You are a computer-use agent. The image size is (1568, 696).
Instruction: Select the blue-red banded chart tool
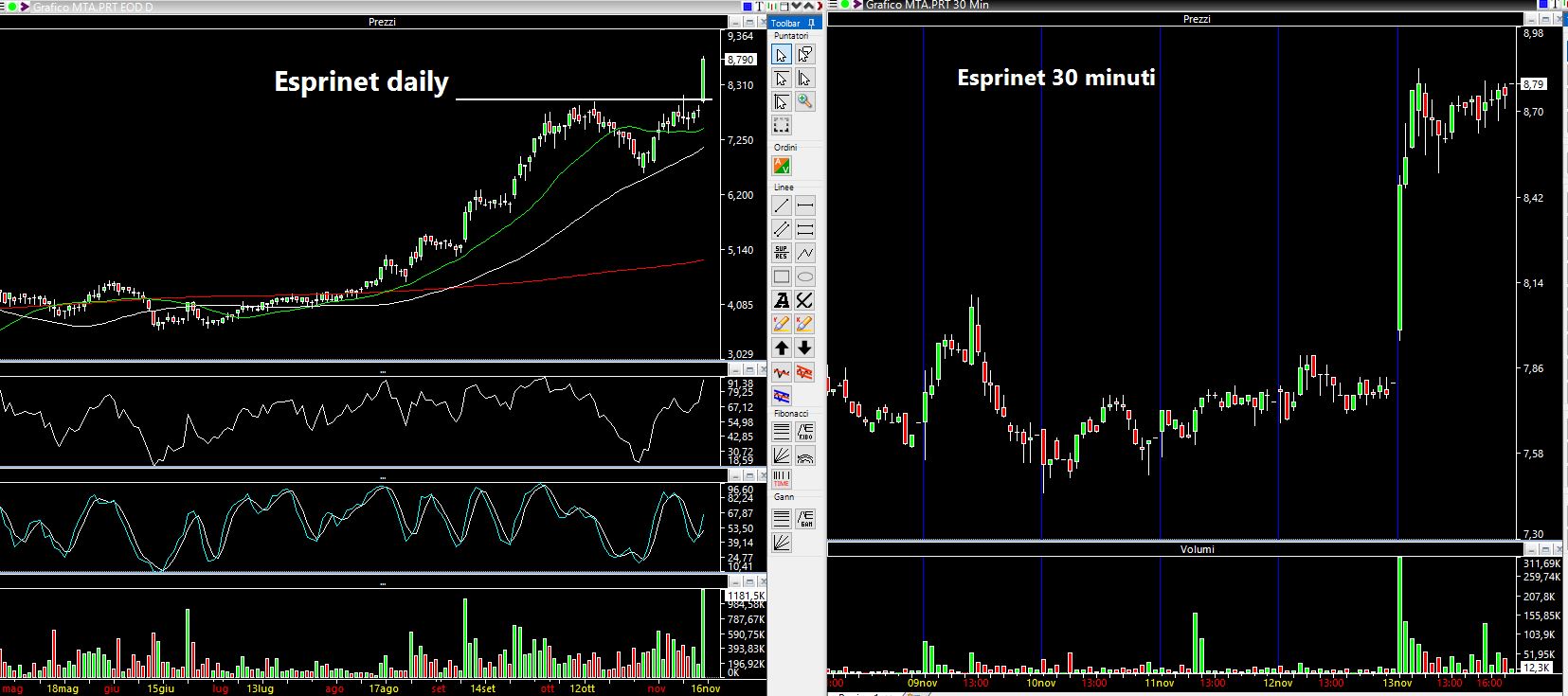click(782, 396)
